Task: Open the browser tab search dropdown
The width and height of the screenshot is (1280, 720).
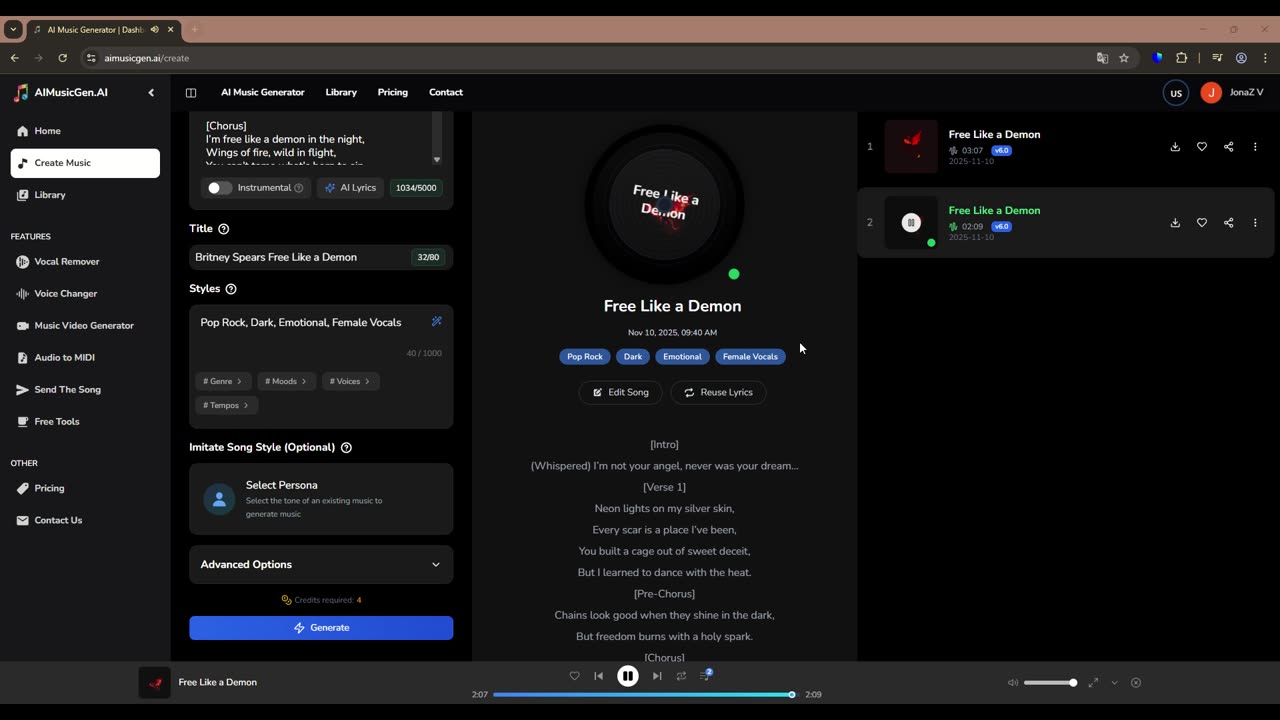Action: click(x=13, y=30)
